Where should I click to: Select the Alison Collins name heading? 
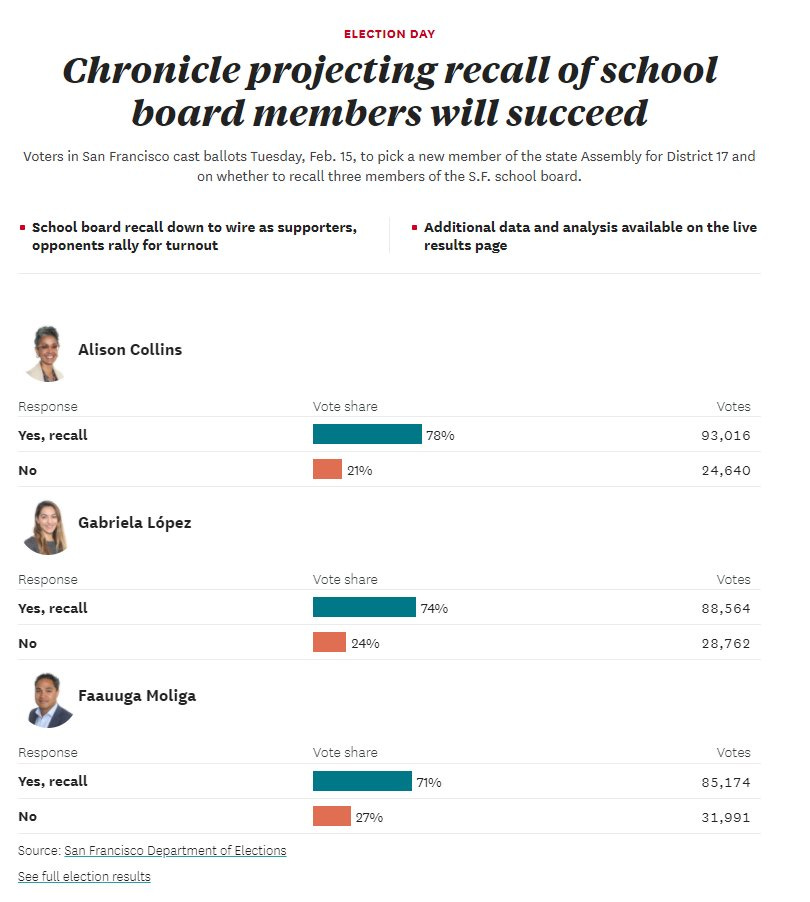(130, 350)
